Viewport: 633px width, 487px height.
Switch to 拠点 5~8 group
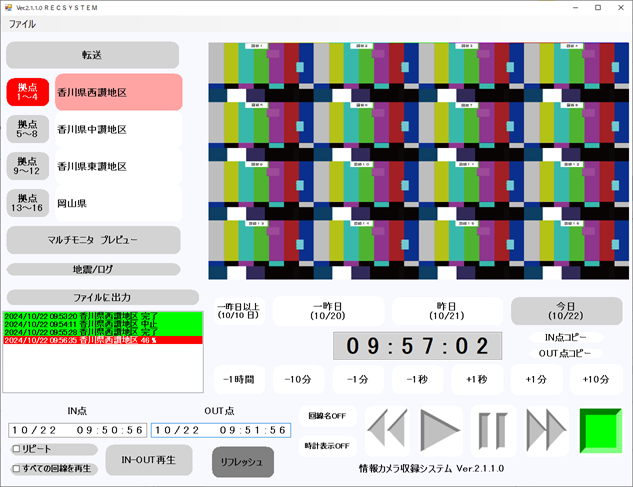pyautogui.click(x=27, y=129)
